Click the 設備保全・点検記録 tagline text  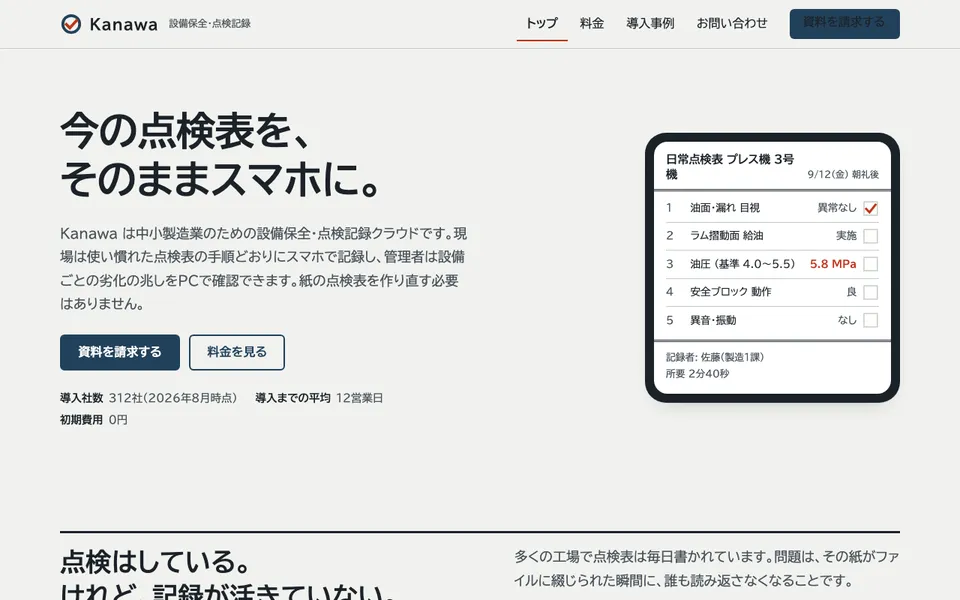tap(210, 24)
